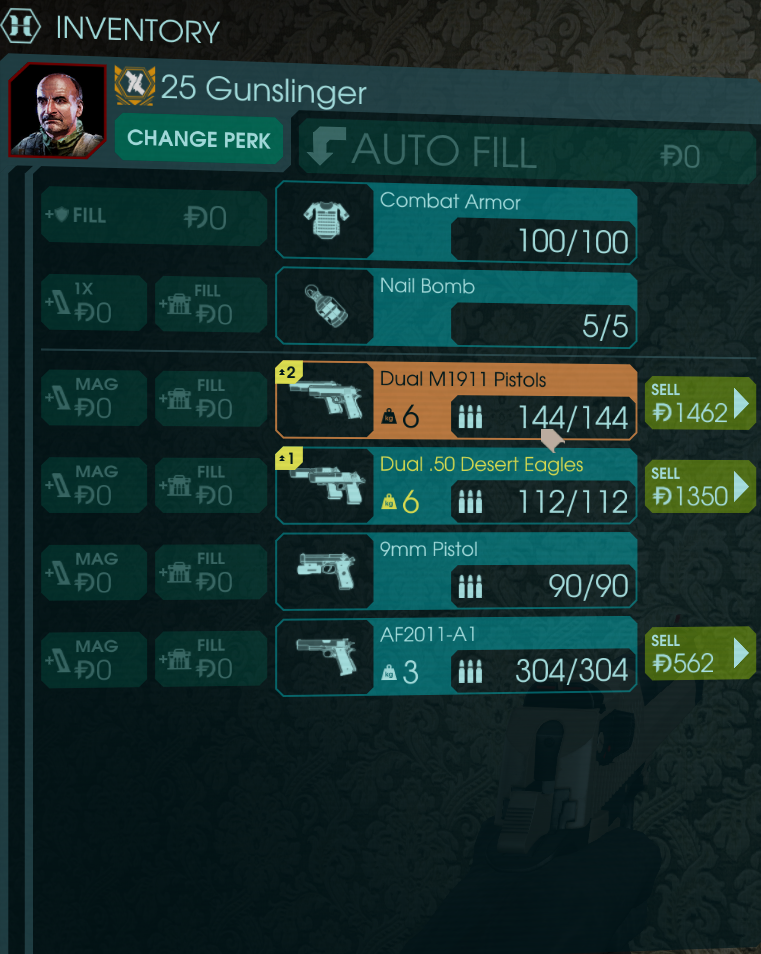This screenshot has height=954, width=761.
Task: Select the Dual M1911 Pistols weapon icon
Action: click(x=325, y=399)
